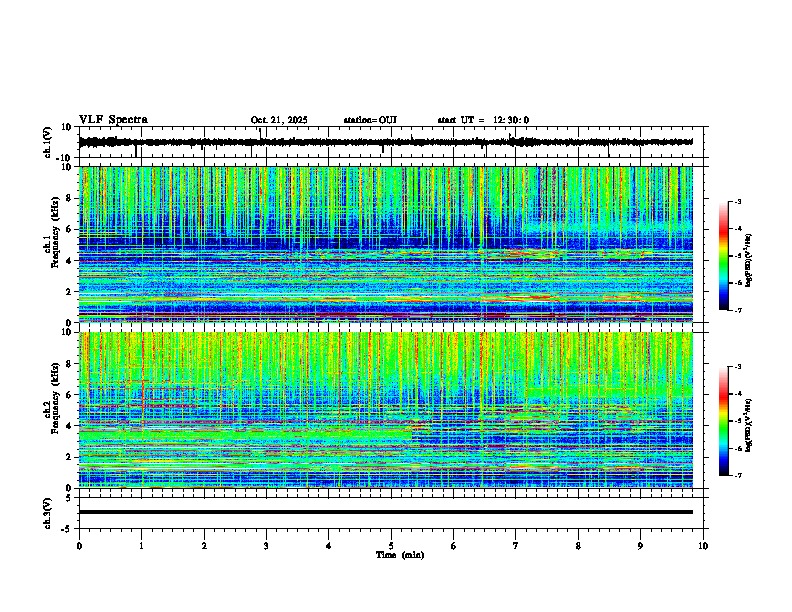Click the "-7" tick on ch.1 colorbar

click(737, 310)
